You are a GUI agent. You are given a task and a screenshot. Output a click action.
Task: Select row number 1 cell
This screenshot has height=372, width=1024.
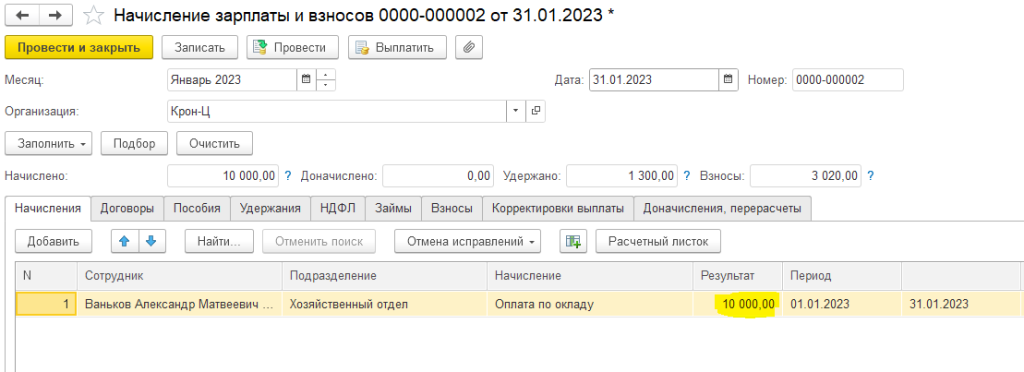tap(46, 304)
